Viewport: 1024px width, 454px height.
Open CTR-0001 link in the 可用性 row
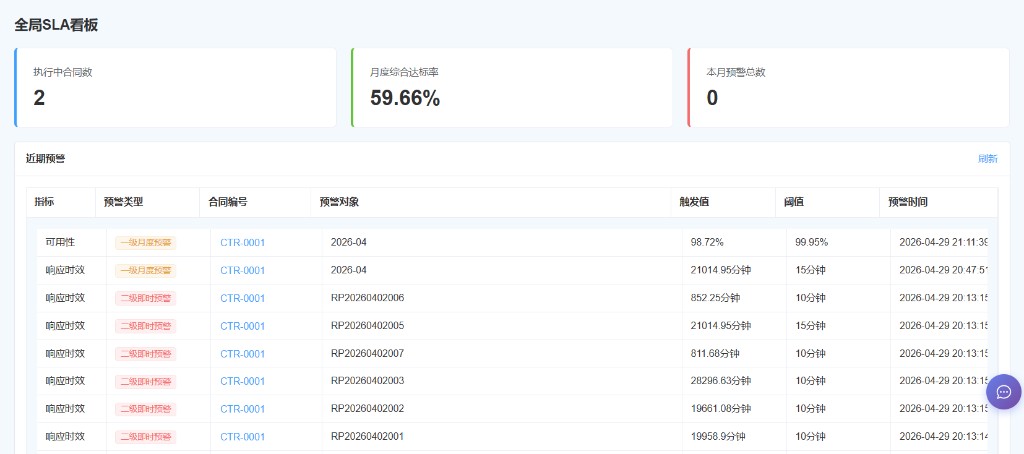[242, 242]
